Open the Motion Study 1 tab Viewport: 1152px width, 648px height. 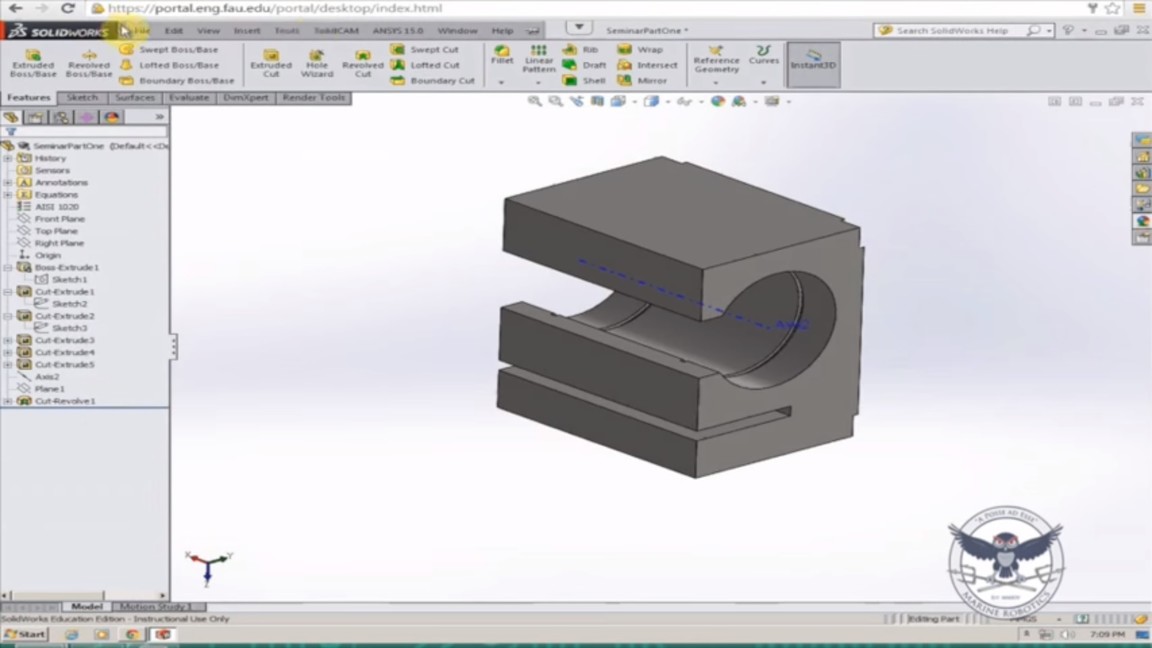click(x=157, y=607)
